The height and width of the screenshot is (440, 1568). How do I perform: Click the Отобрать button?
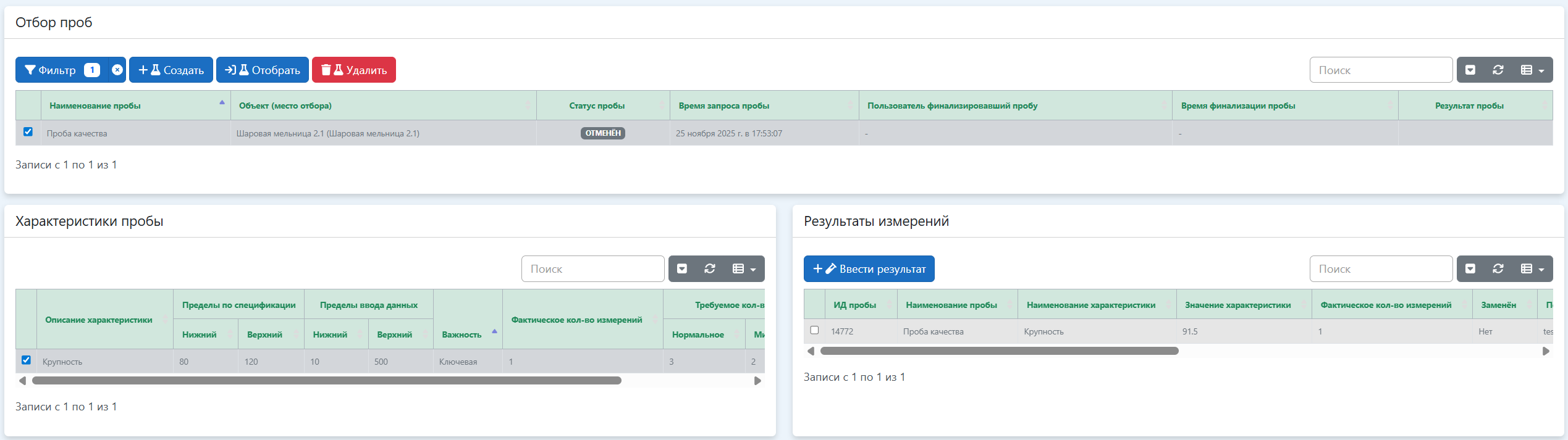click(x=263, y=70)
